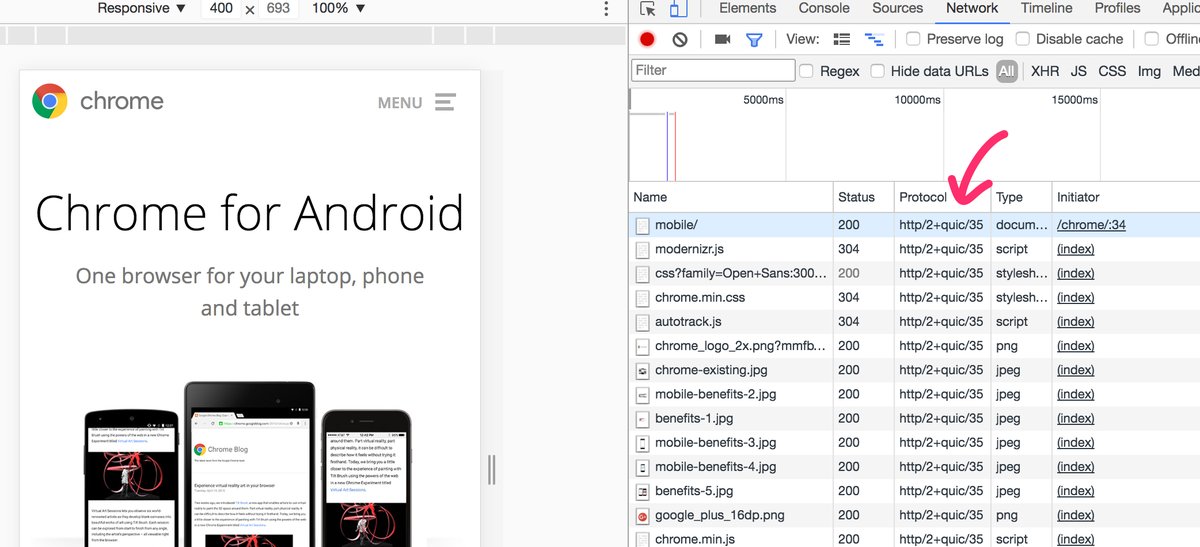Click icon of benefits-5.jpg row

642,491
